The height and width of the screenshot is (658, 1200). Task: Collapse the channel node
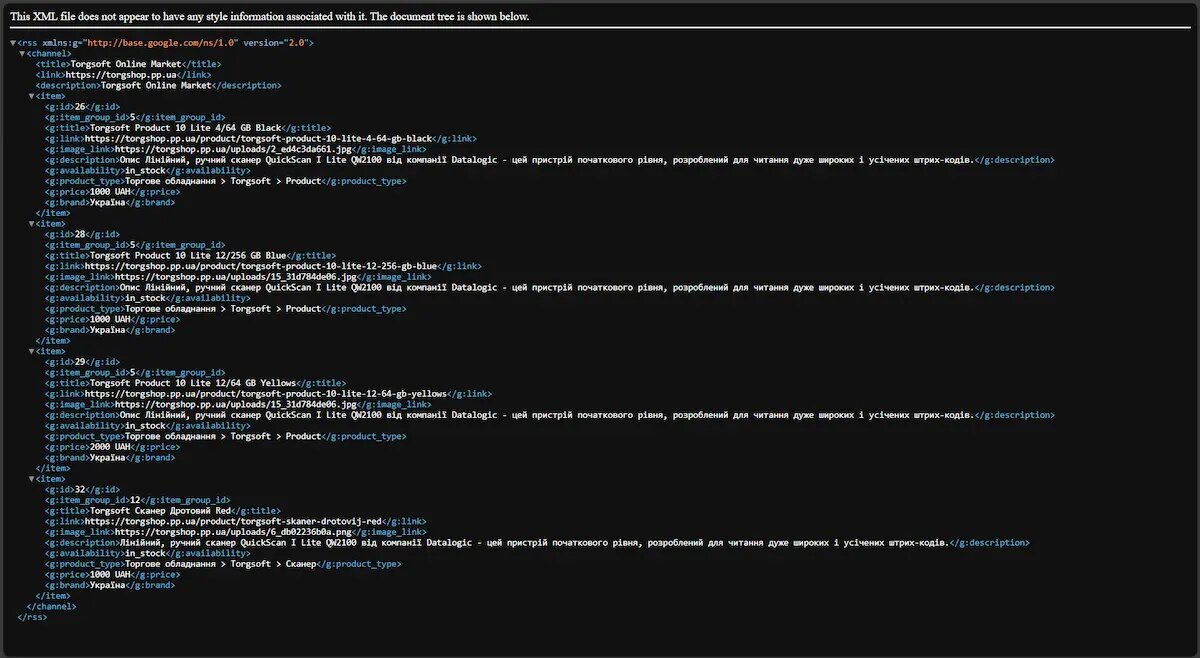(22, 53)
